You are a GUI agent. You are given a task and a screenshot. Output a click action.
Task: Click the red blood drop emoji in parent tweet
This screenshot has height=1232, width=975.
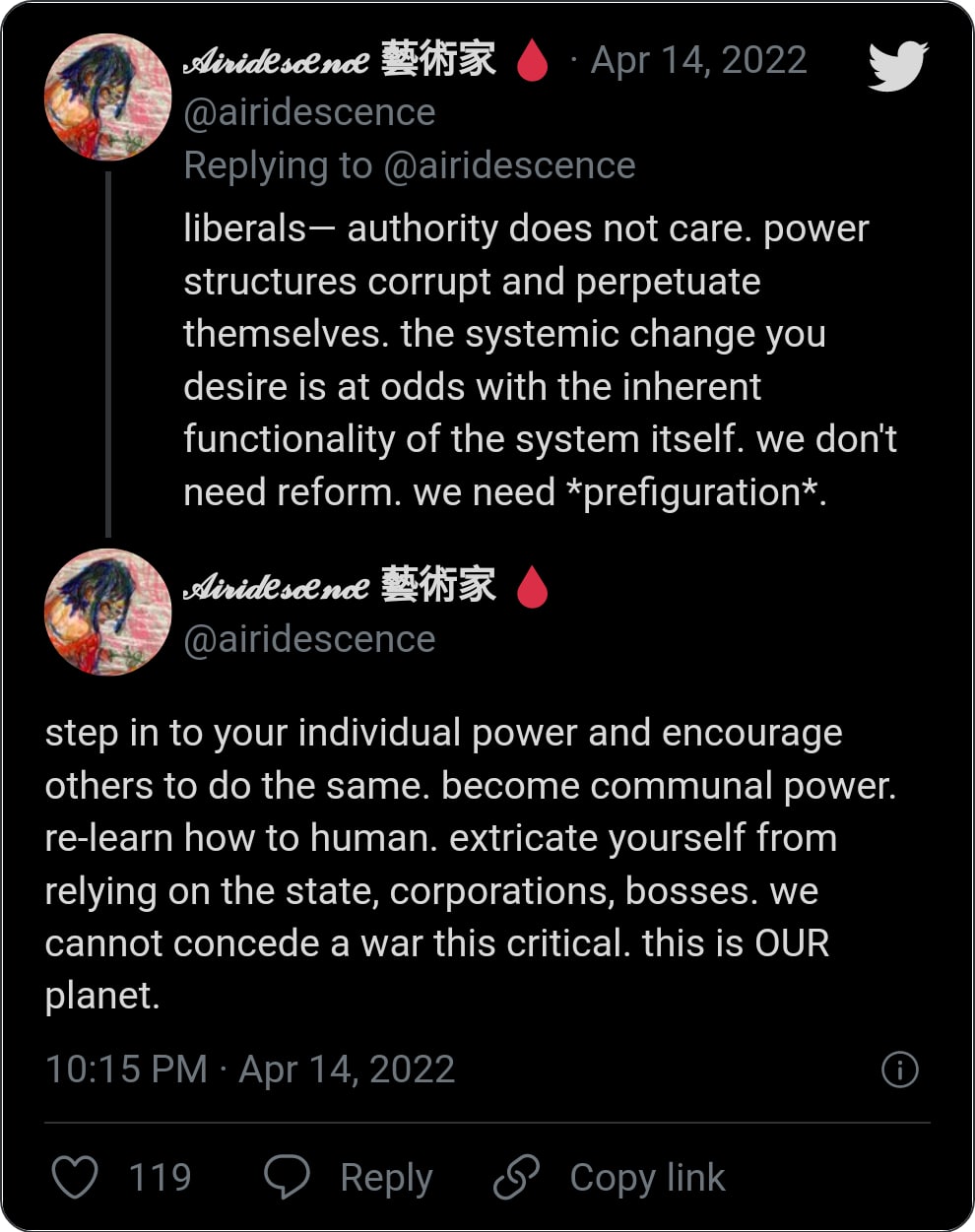533,61
